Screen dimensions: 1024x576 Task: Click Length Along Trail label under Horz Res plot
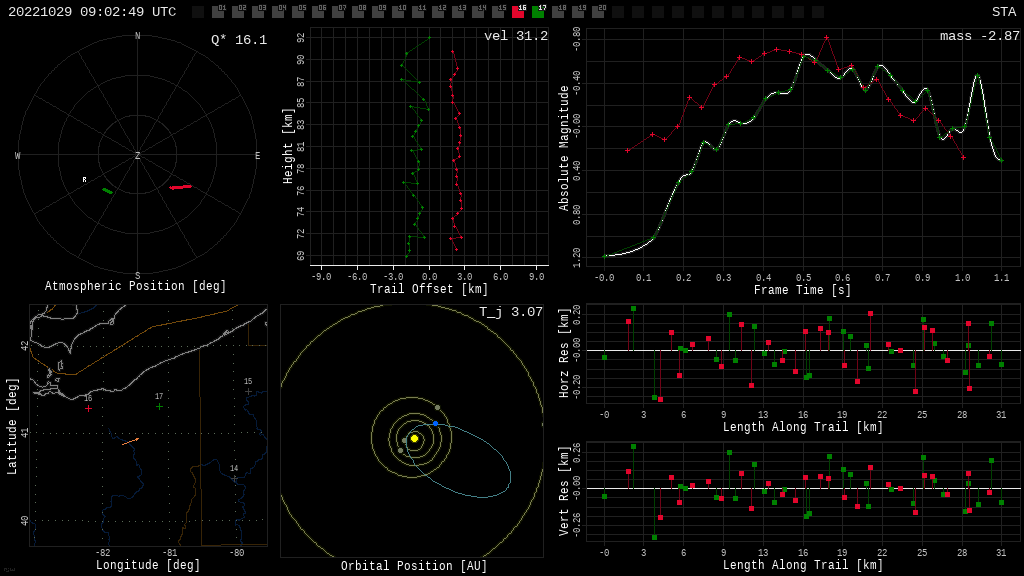(803, 426)
